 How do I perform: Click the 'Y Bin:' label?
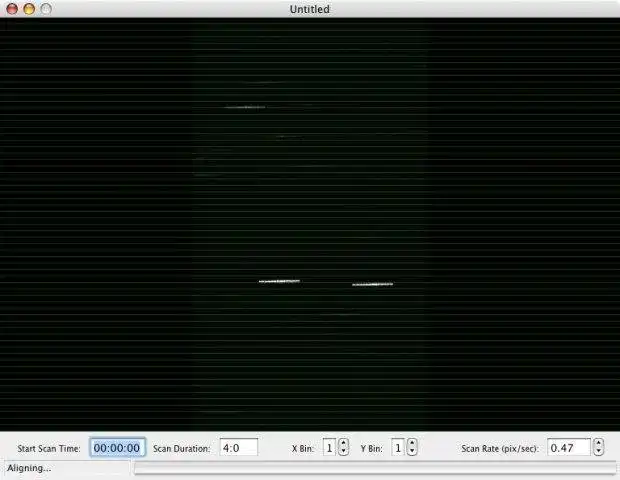click(371, 449)
